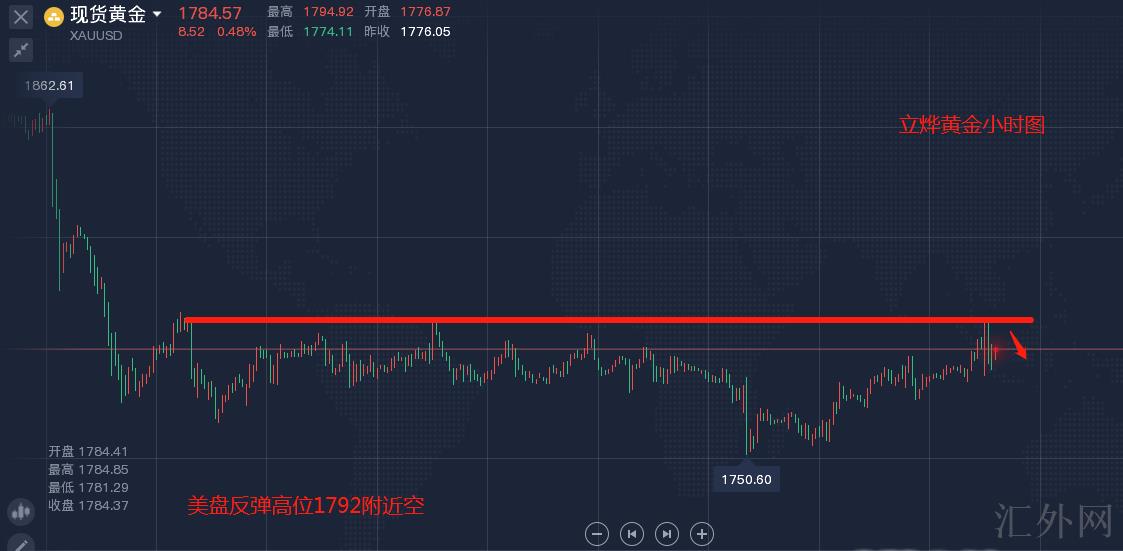This screenshot has height=551, width=1123.
Task: Click the current price 1784.57
Action: point(210,13)
